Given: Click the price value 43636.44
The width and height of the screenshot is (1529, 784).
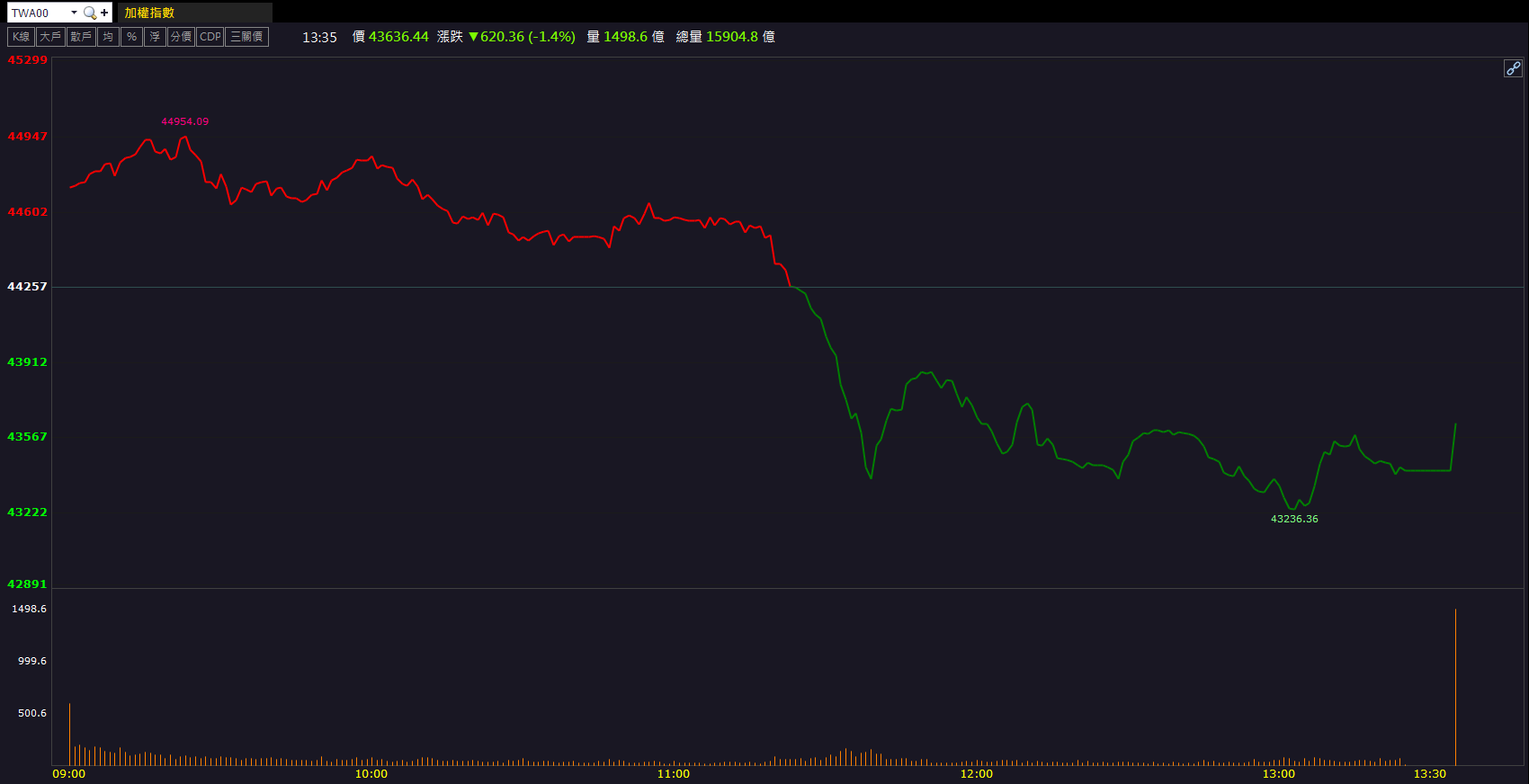Looking at the screenshot, I should click(398, 37).
